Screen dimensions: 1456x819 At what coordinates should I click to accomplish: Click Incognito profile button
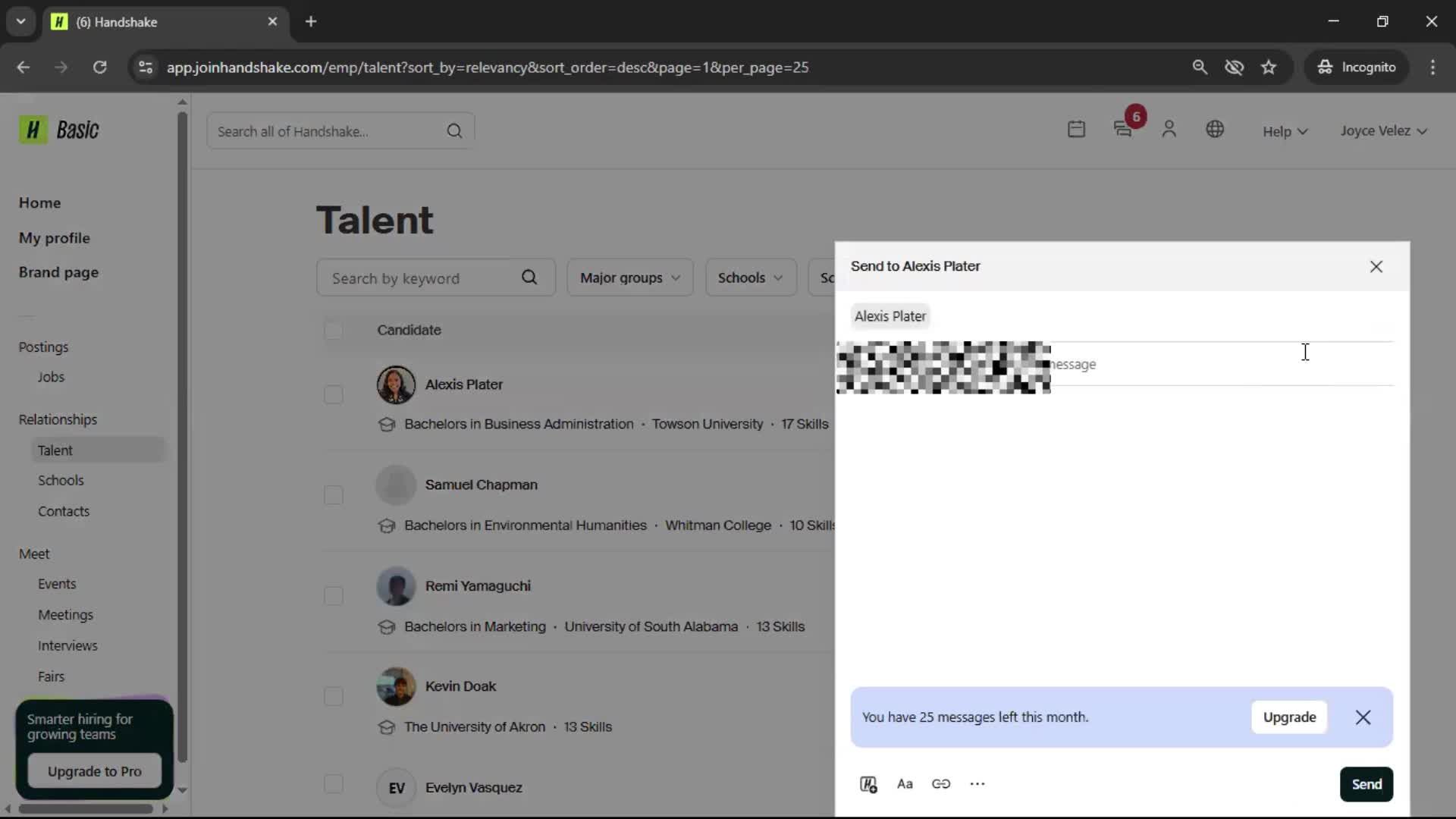1357,67
